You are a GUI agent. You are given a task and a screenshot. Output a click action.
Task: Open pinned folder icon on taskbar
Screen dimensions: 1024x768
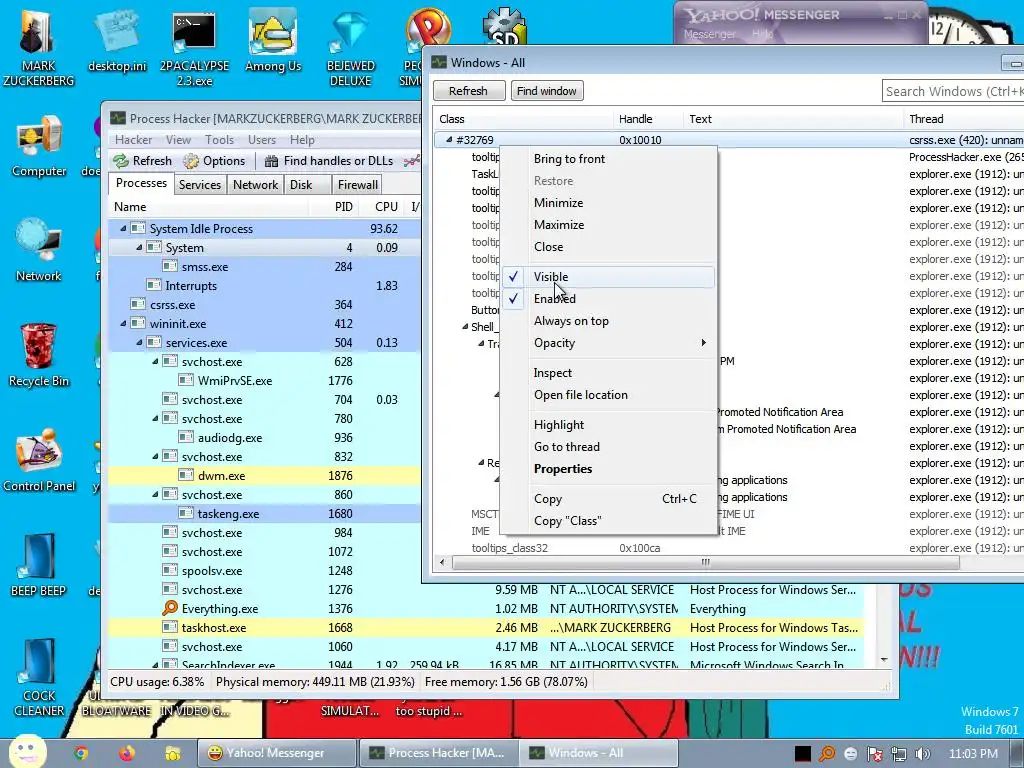click(x=172, y=753)
